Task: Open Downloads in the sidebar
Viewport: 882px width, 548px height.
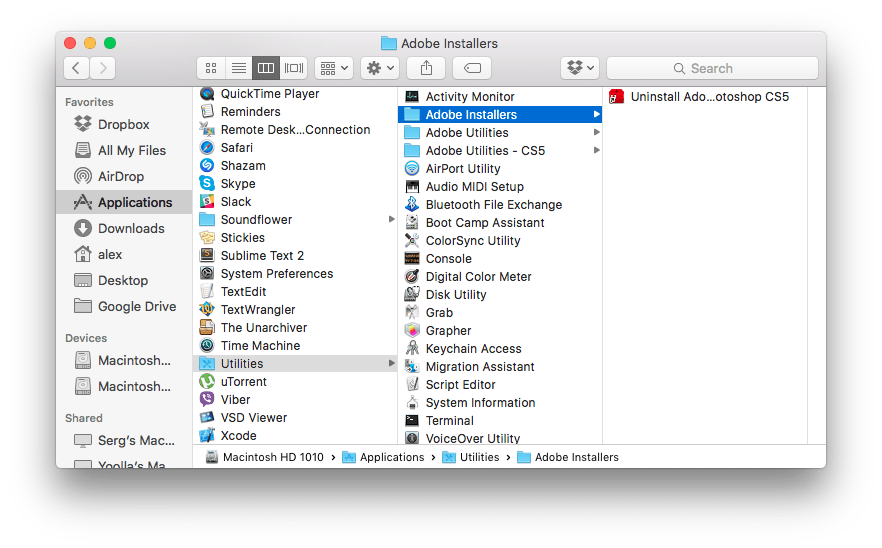Action: (130, 228)
